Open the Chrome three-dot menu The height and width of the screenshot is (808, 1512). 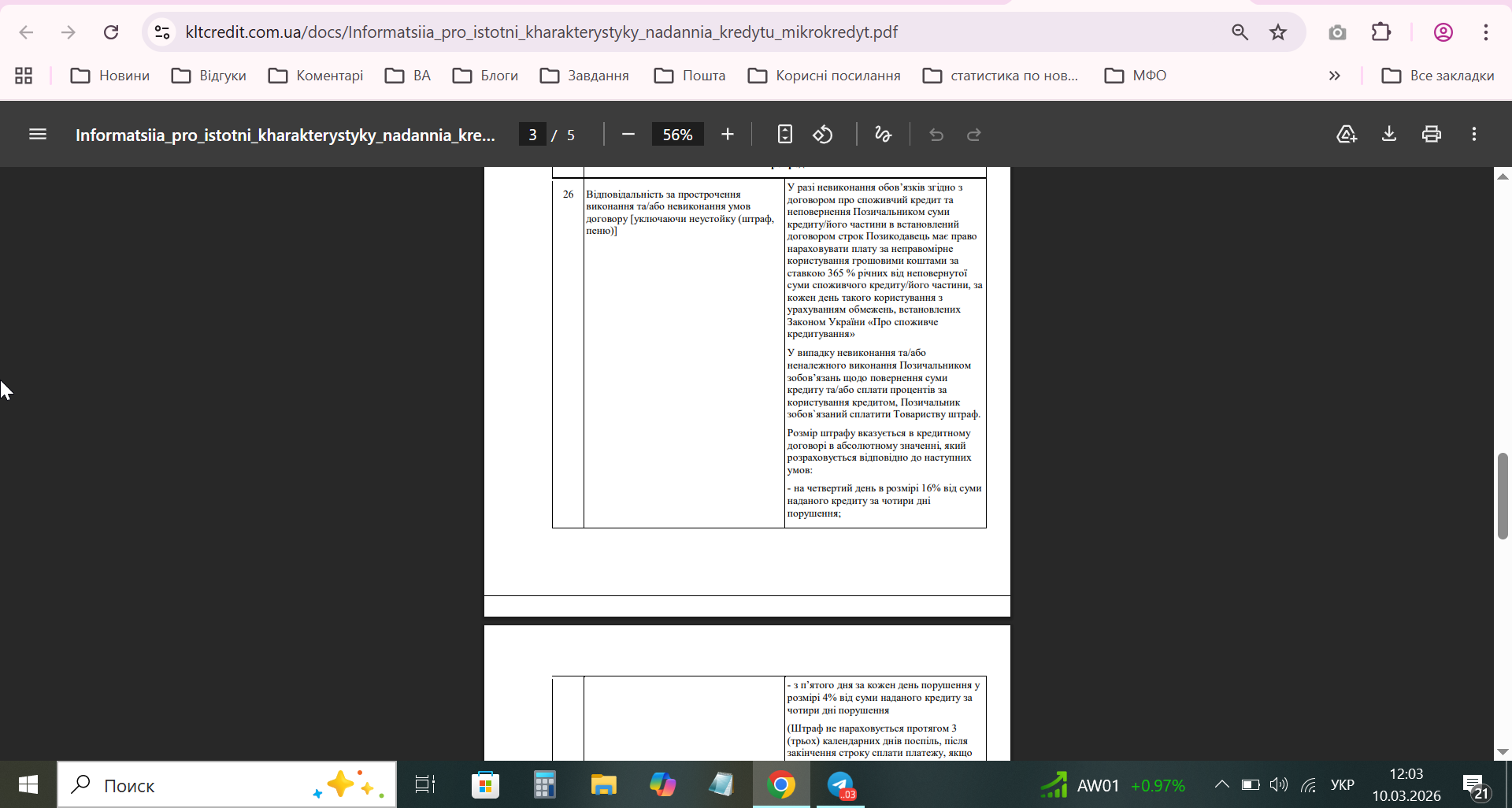pyautogui.click(x=1486, y=32)
